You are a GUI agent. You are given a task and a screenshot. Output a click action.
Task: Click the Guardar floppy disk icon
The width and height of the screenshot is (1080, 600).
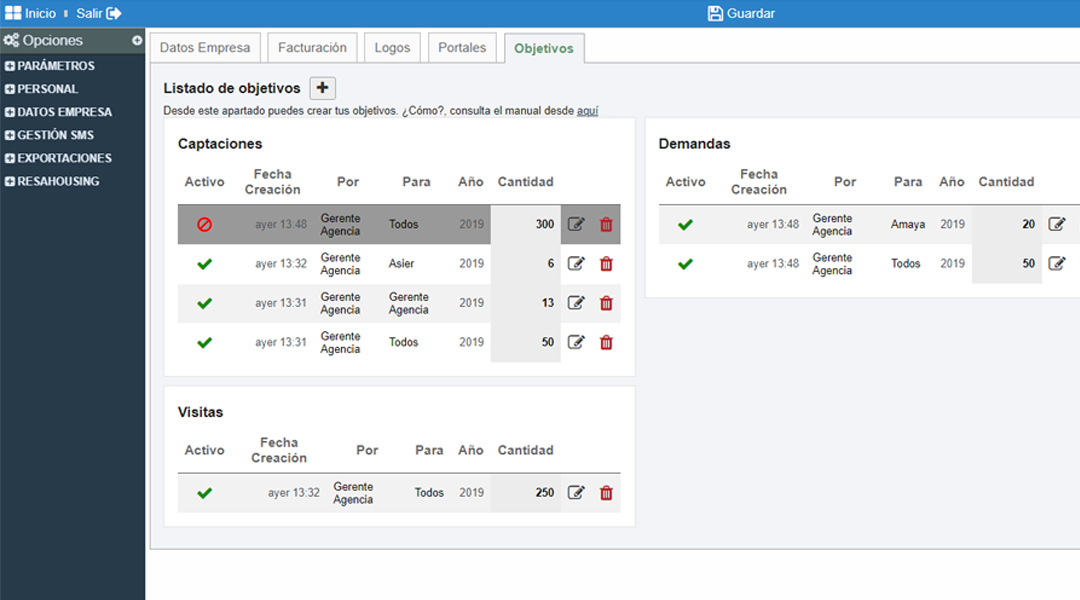[x=715, y=13]
